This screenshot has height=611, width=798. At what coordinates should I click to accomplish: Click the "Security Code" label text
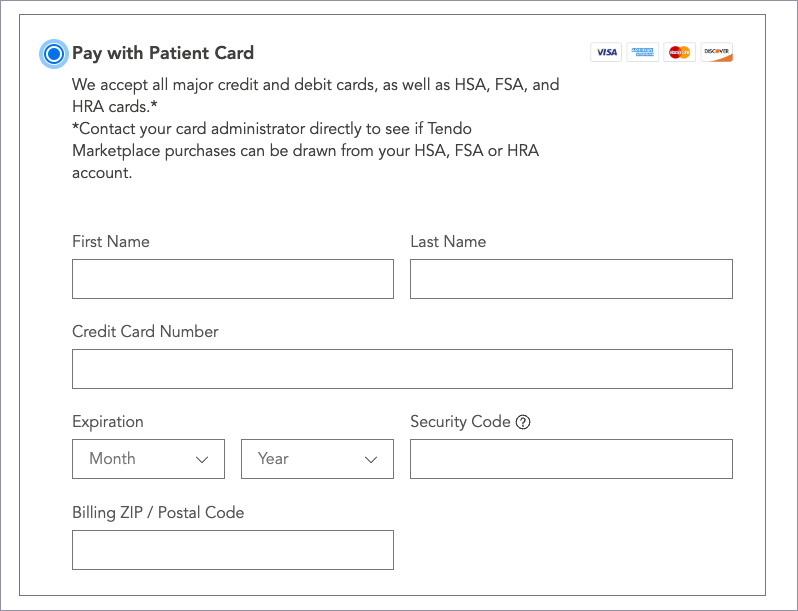tap(460, 421)
